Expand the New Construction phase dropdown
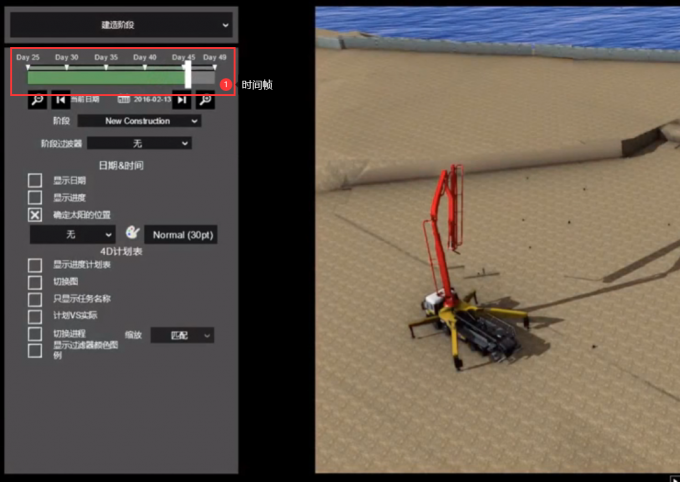Screen dimensions: 680x482 click(139, 121)
